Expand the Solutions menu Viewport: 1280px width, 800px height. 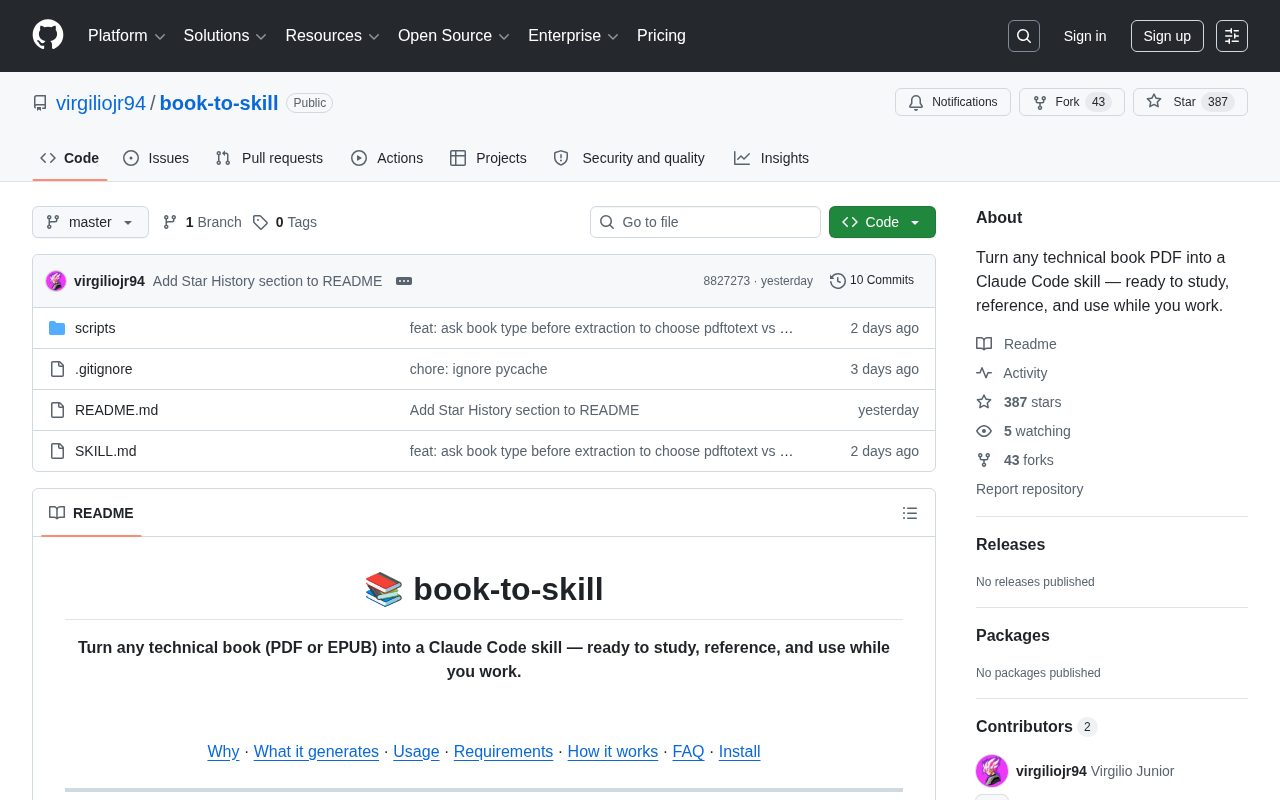click(x=225, y=36)
